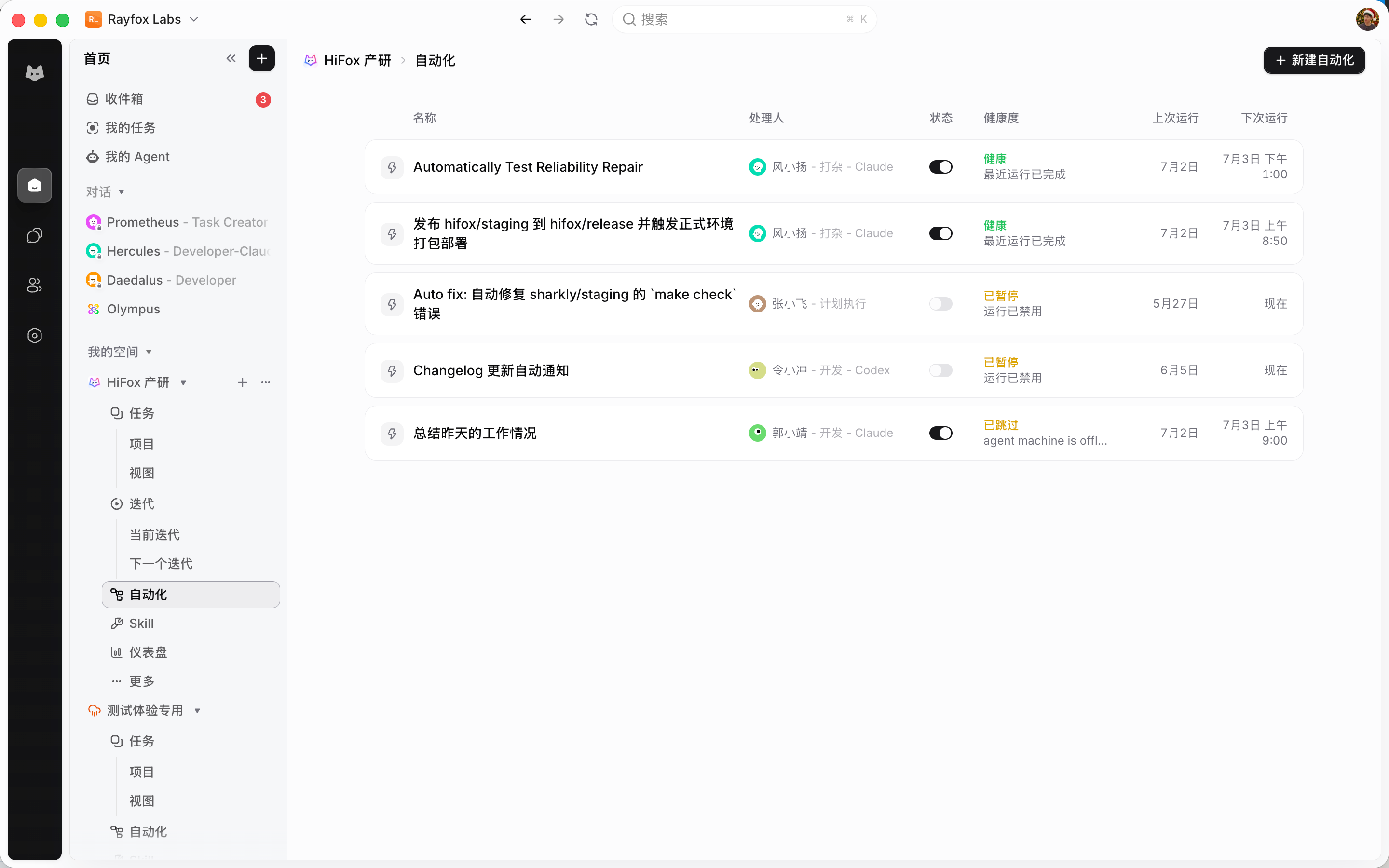Click lightning icon of 发布 hifox/staging row

pos(392,234)
